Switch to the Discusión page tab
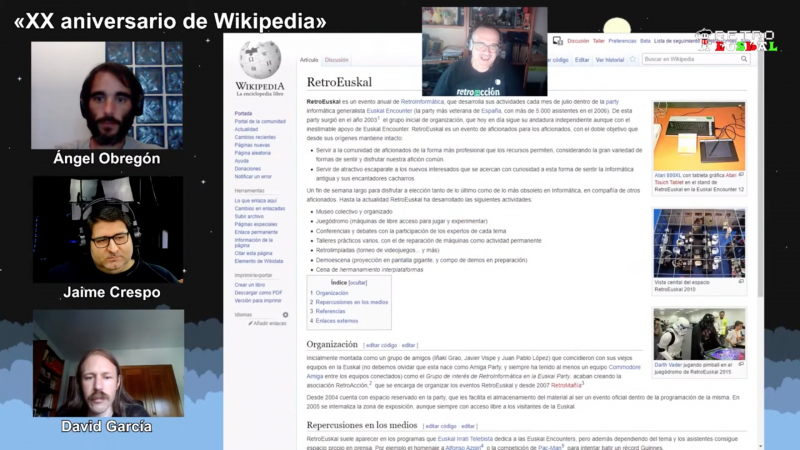The height and width of the screenshot is (450, 800). click(336, 60)
